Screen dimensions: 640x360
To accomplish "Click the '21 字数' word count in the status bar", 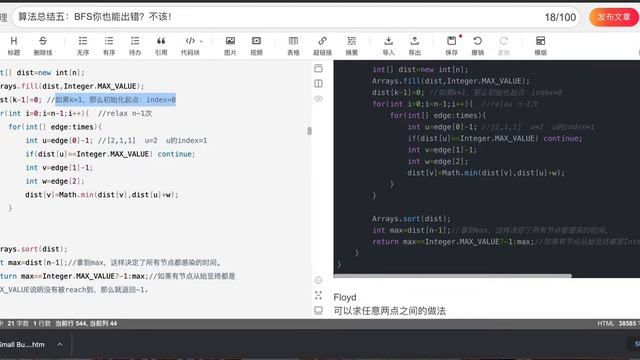I will [x=18, y=323].
